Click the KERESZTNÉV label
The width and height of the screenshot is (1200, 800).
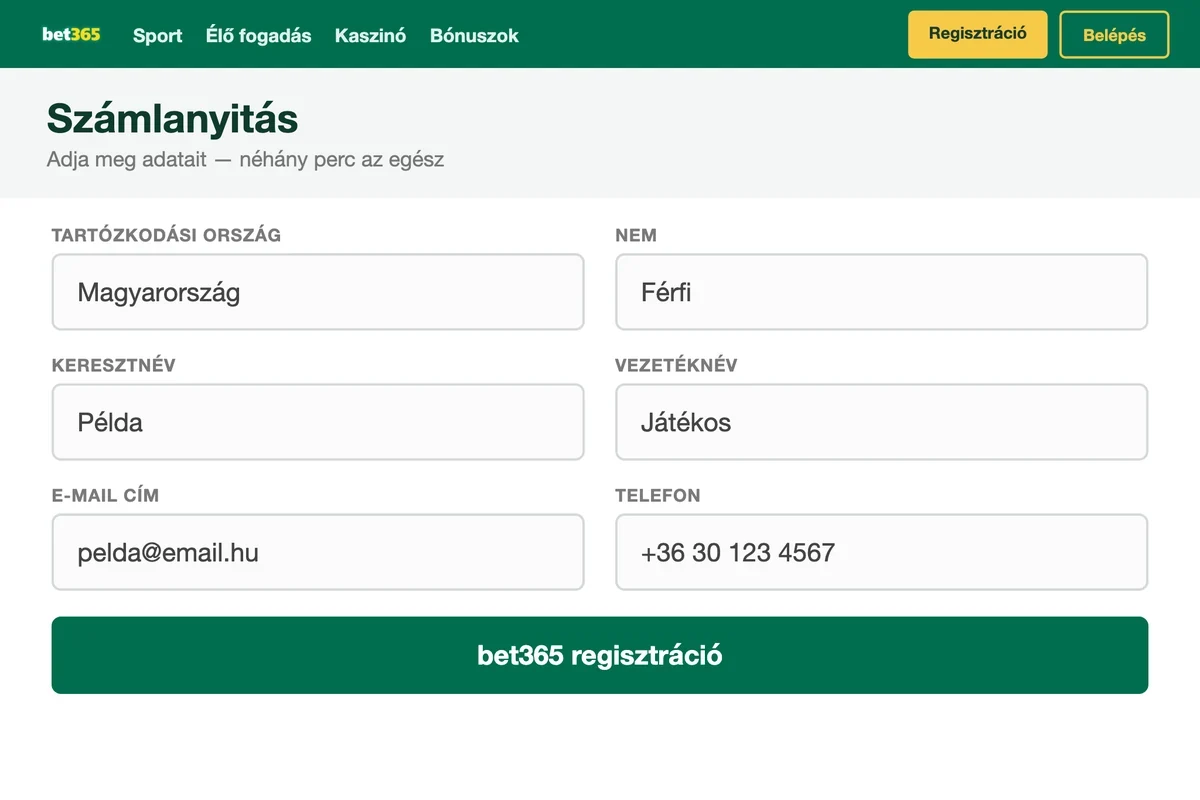point(113,365)
